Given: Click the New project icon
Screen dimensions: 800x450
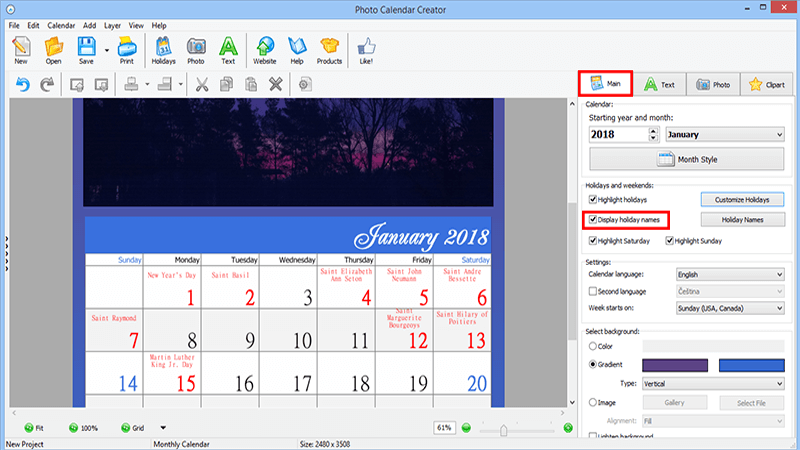Looking at the screenshot, I should tap(20, 47).
